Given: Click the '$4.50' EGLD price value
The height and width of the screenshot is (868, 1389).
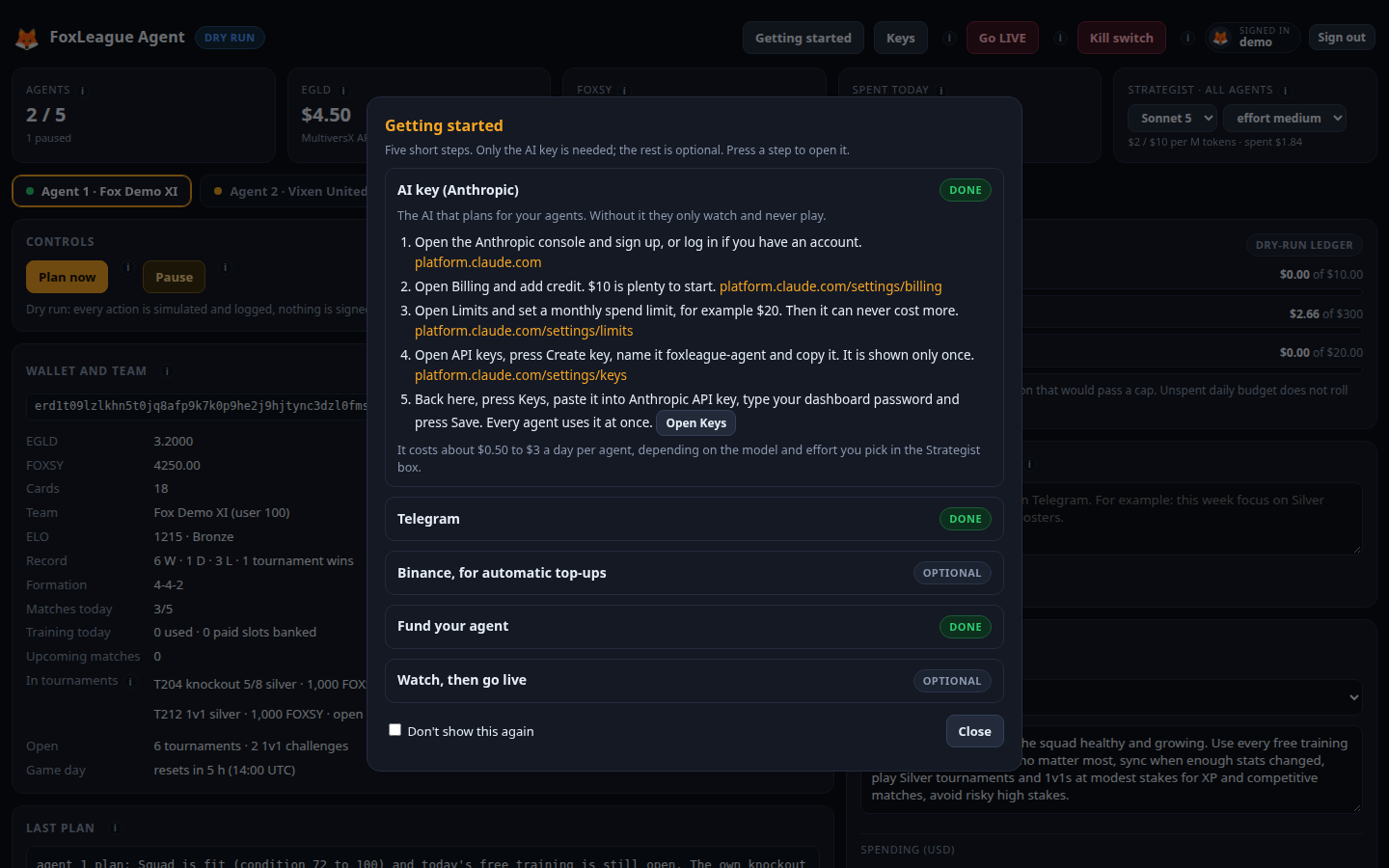Looking at the screenshot, I should coord(326,115).
